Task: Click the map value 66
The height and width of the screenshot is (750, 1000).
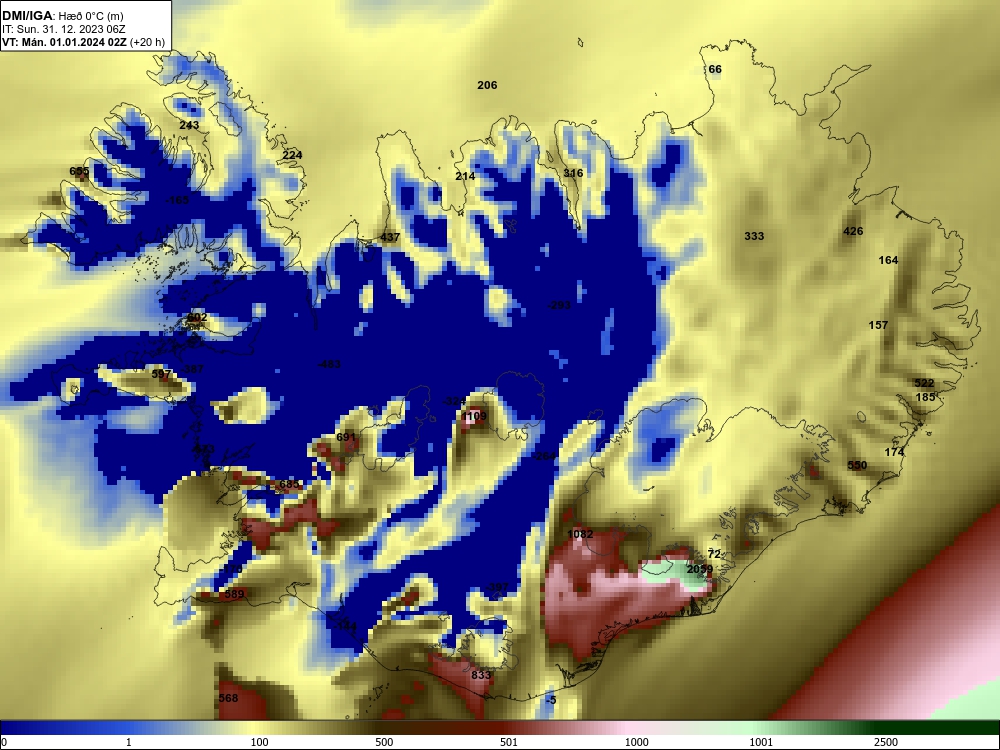Action: [715, 70]
